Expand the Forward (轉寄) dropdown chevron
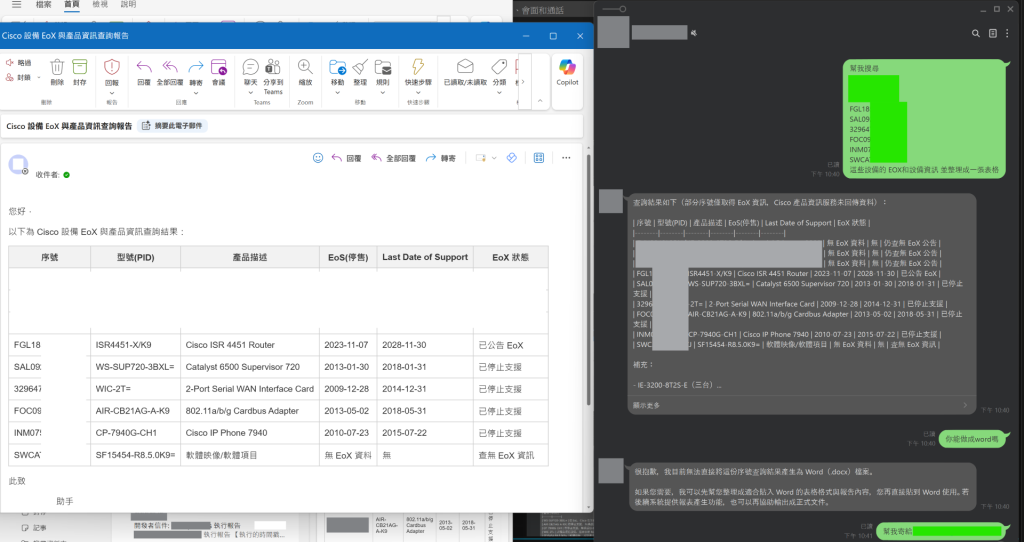The image size is (1024, 542). coord(196,93)
